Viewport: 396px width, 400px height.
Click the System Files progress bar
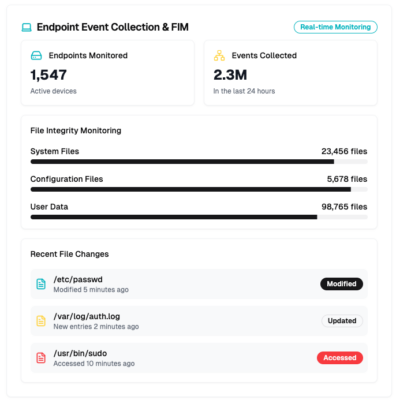click(199, 162)
